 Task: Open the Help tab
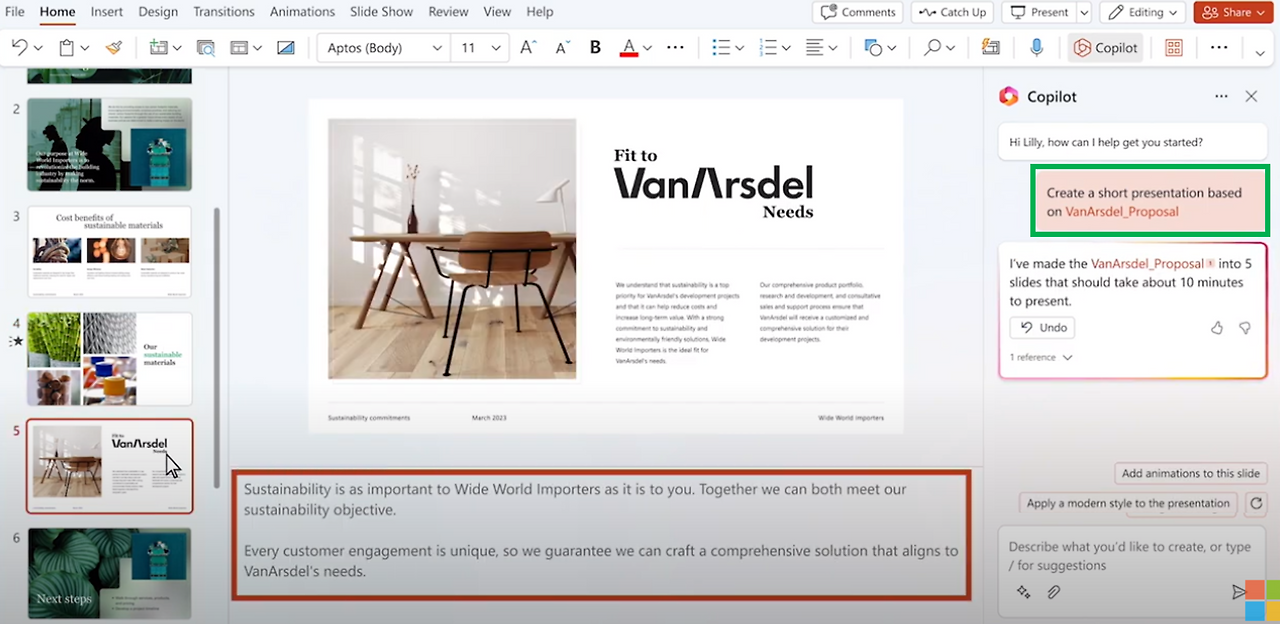click(x=540, y=12)
